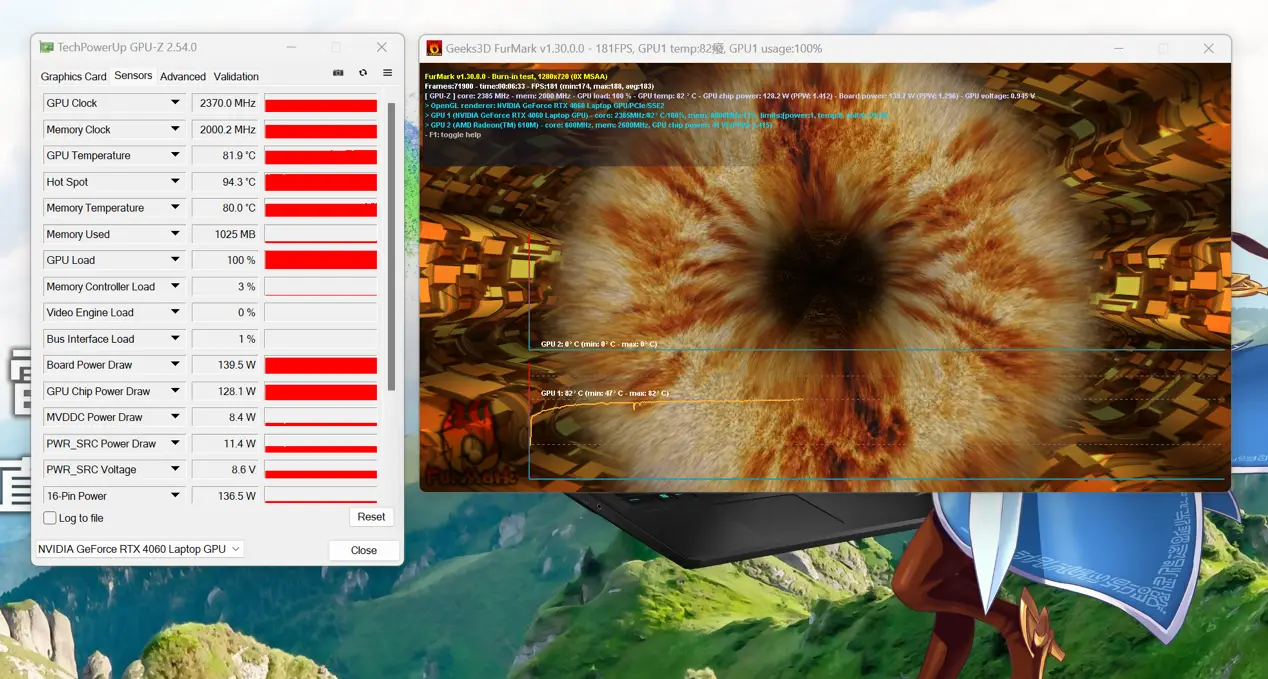The height and width of the screenshot is (679, 1268).
Task: Click the FurMark window title bar text
Action: tap(634, 48)
